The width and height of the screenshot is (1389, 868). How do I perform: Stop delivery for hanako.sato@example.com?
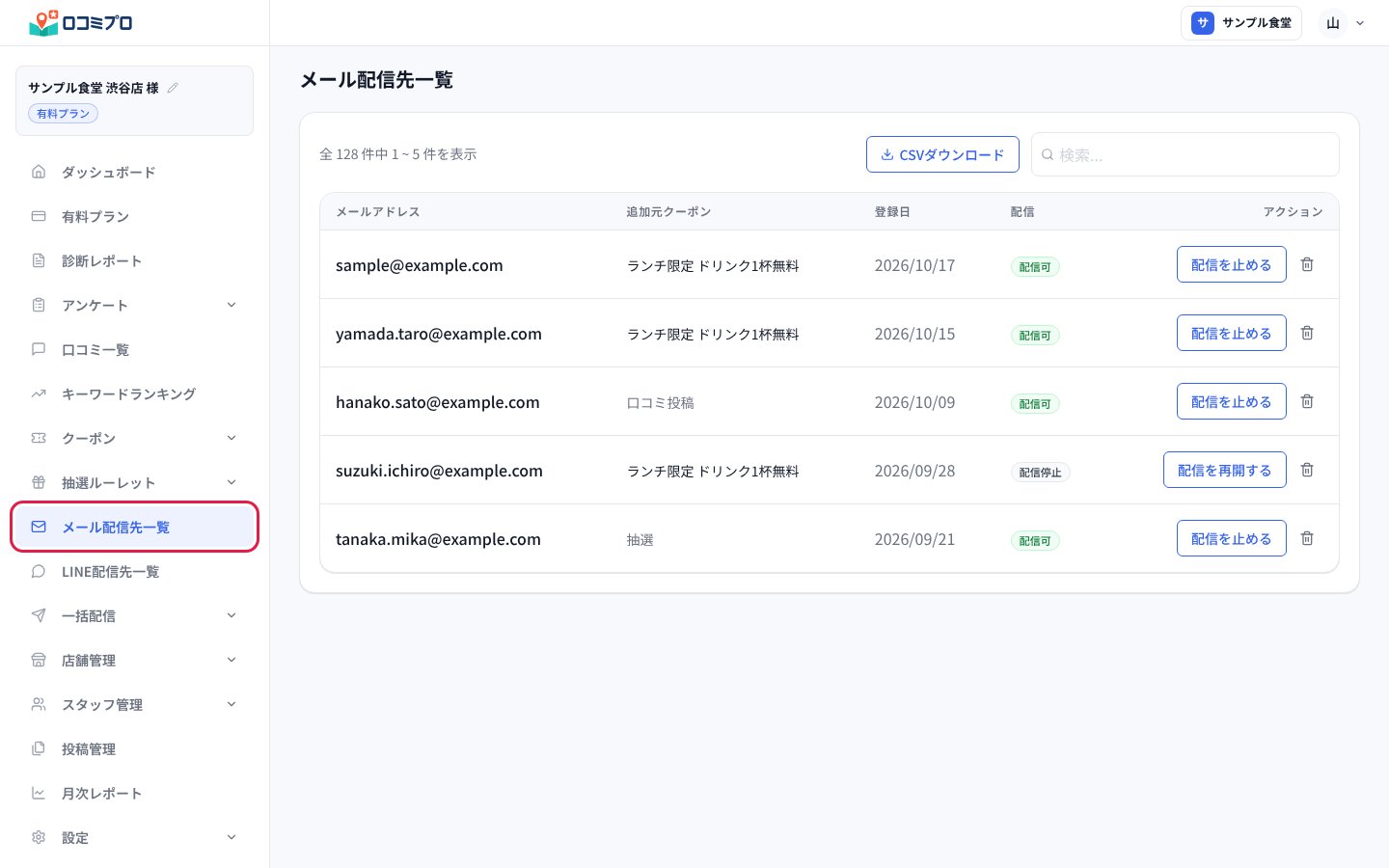tap(1231, 401)
